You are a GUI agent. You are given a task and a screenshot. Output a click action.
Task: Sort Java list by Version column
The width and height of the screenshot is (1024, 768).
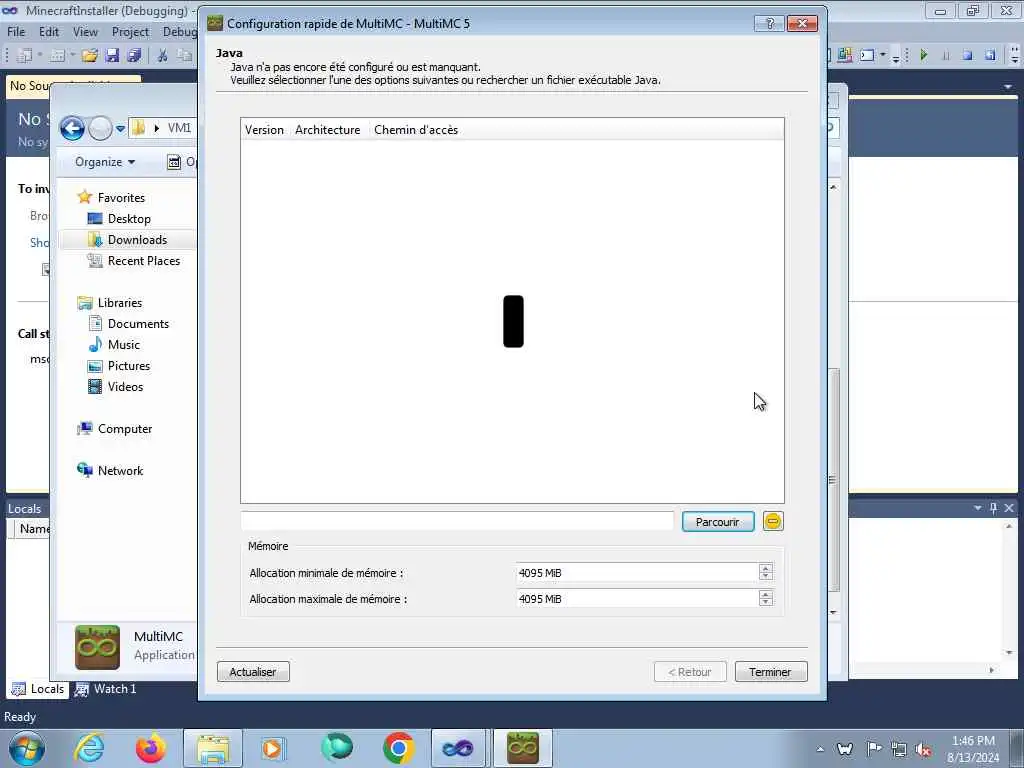point(264,130)
